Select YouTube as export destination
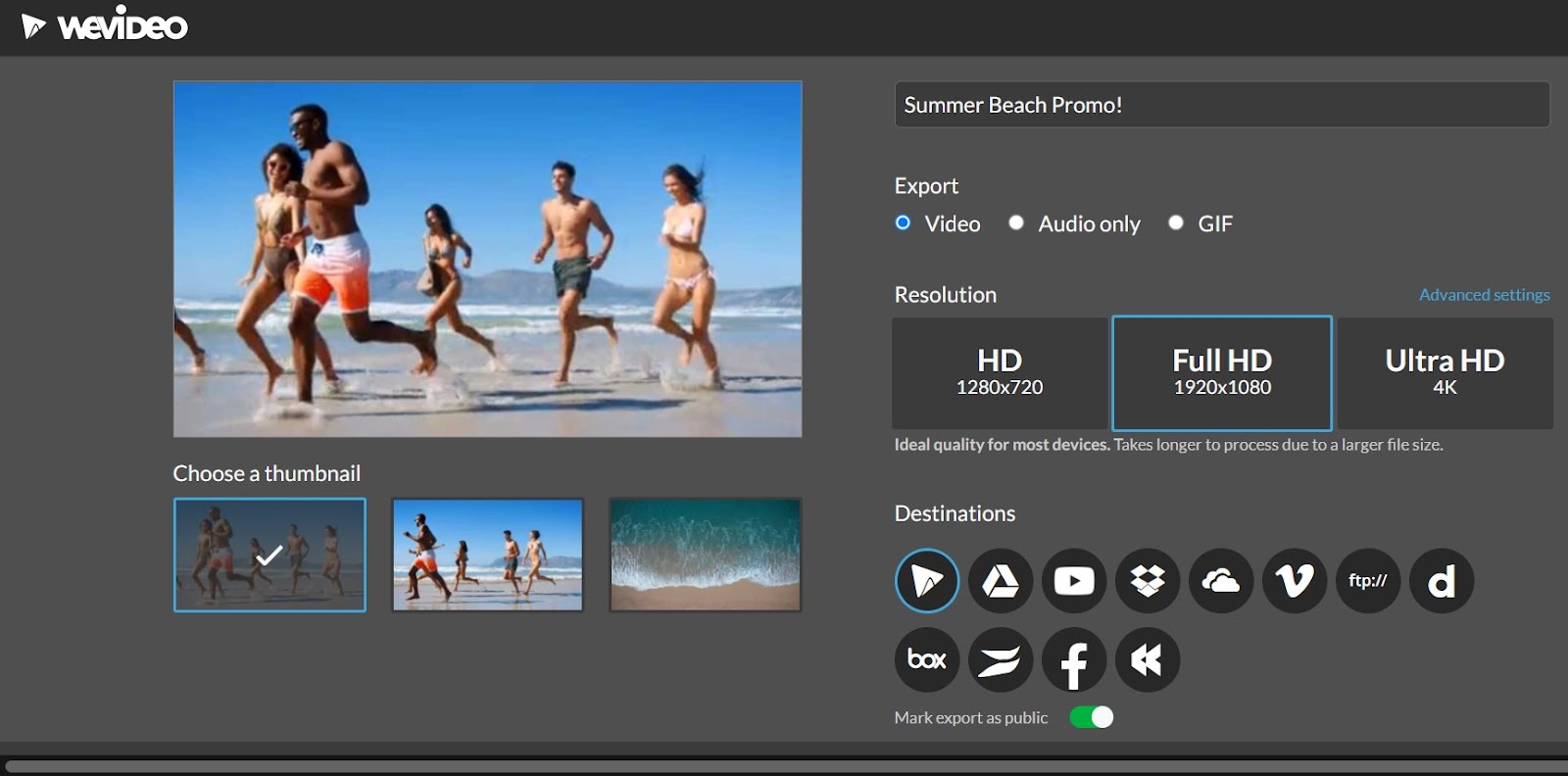1568x776 pixels. pyautogui.click(x=1074, y=581)
